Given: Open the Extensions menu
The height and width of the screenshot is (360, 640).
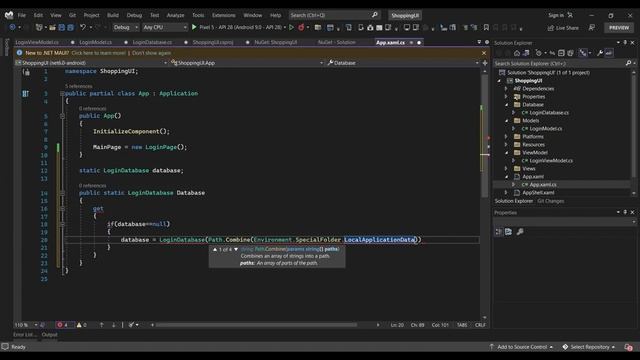Looking at the screenshot, I should [x=224, y=15].
